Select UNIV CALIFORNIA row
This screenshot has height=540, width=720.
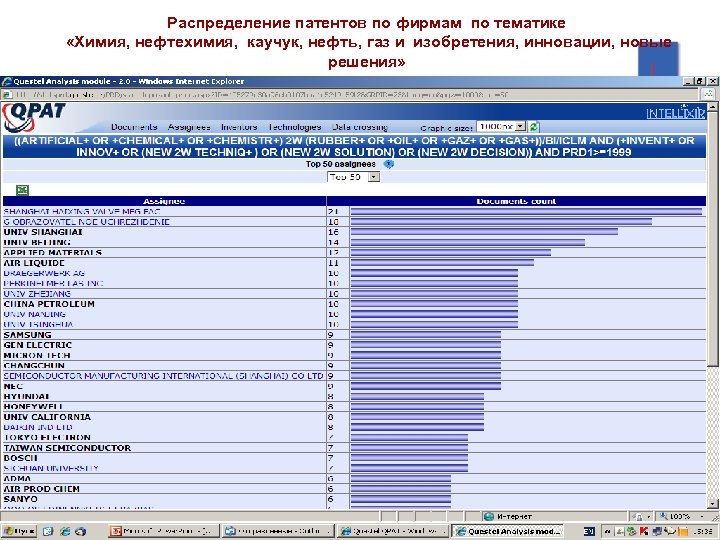pos(354,417)
